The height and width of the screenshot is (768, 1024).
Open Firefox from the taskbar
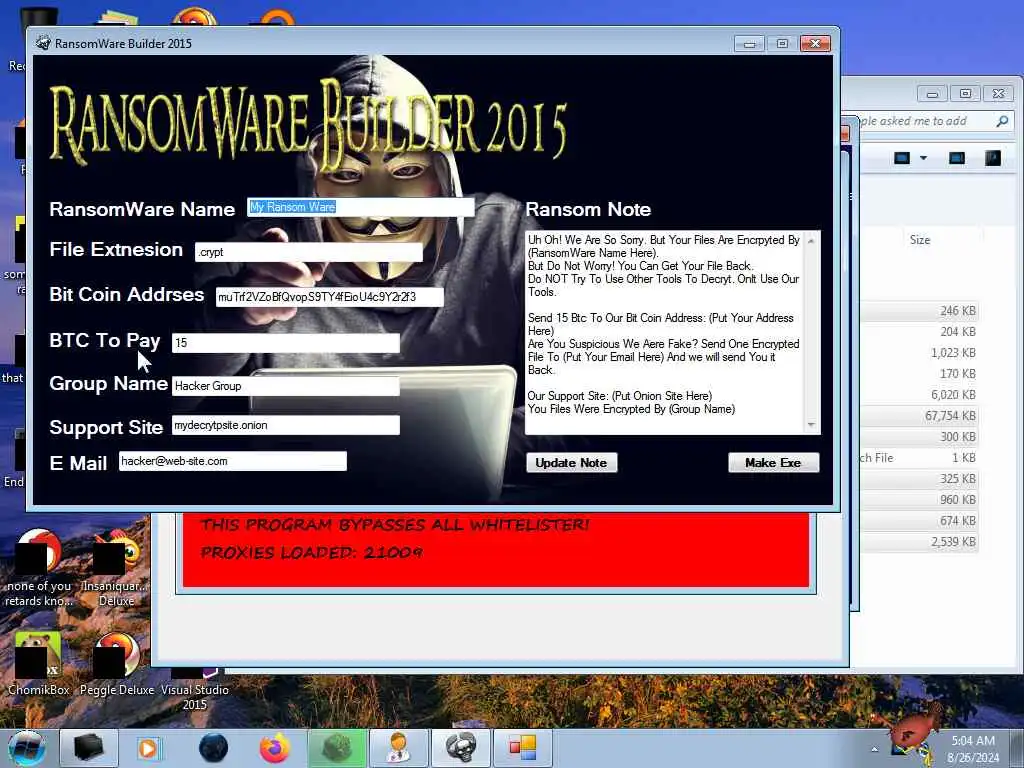[275, 748]
